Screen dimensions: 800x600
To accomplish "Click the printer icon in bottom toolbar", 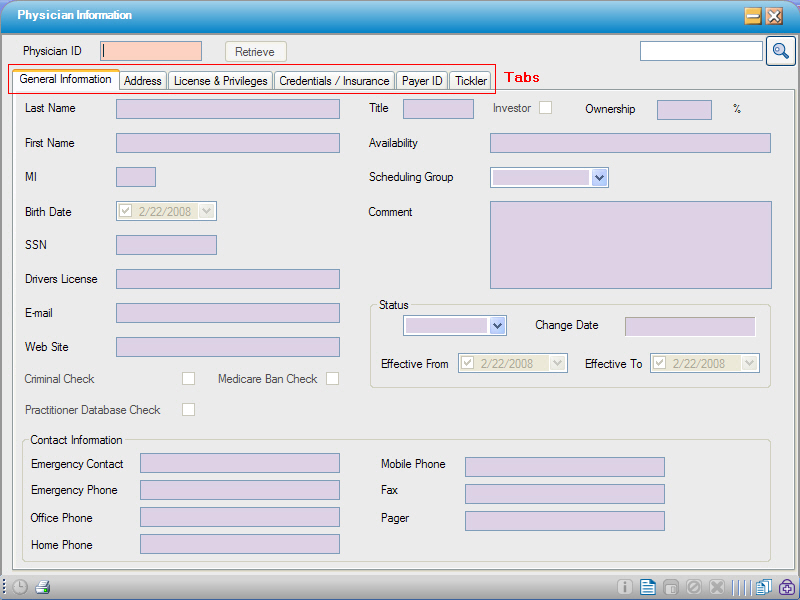I will (43, 587).
